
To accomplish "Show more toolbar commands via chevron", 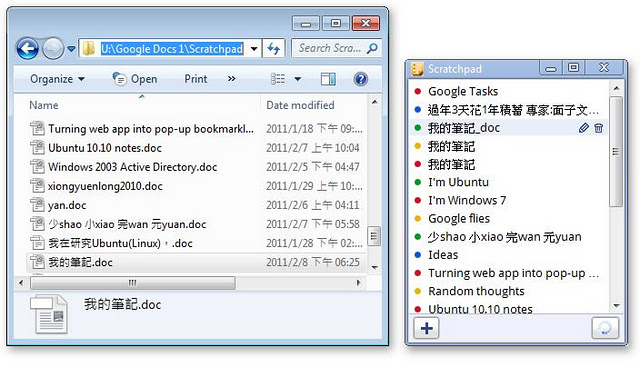I will point(231,79).
